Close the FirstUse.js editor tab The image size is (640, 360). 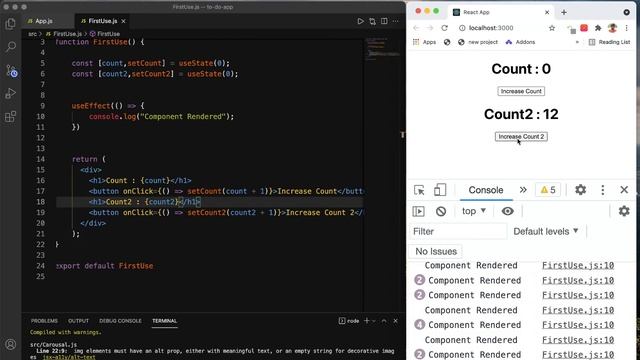coord(123,21)
